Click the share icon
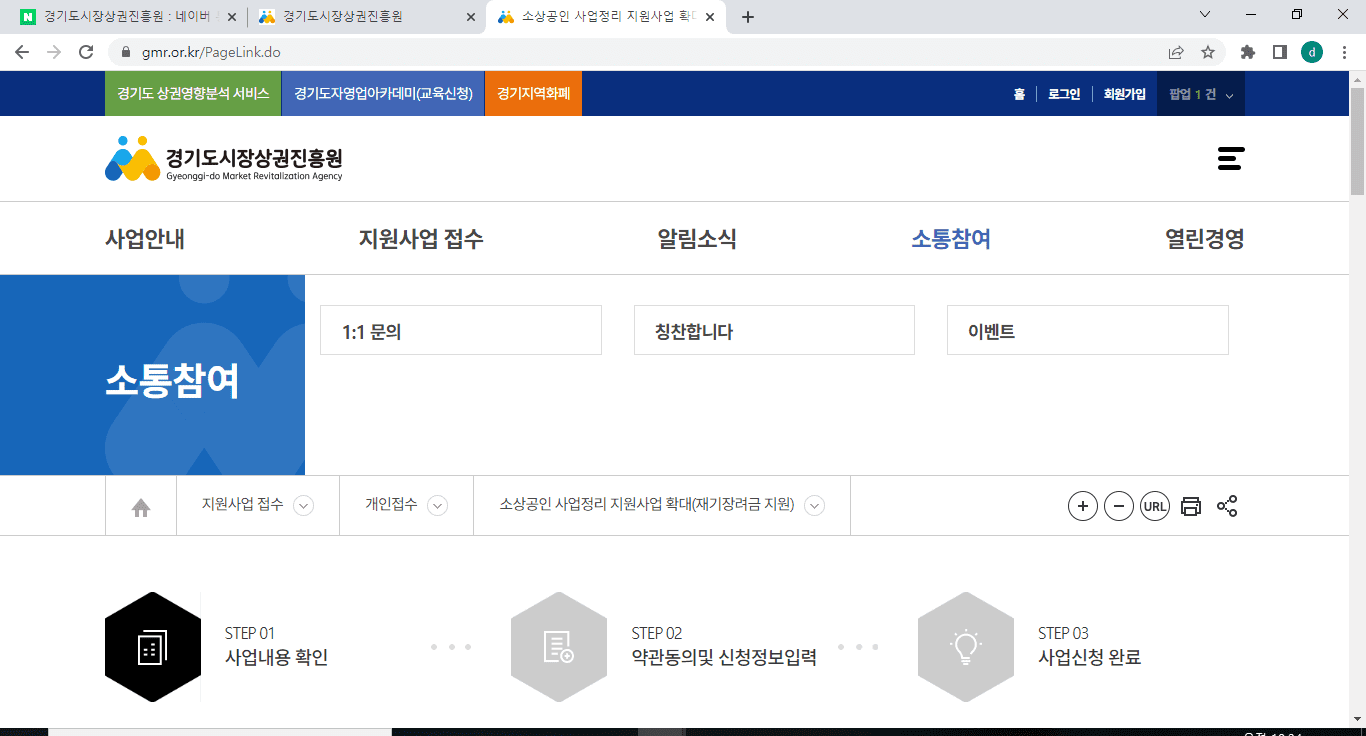Screen dimensions: 1366x736 [x=1227, y=506]
